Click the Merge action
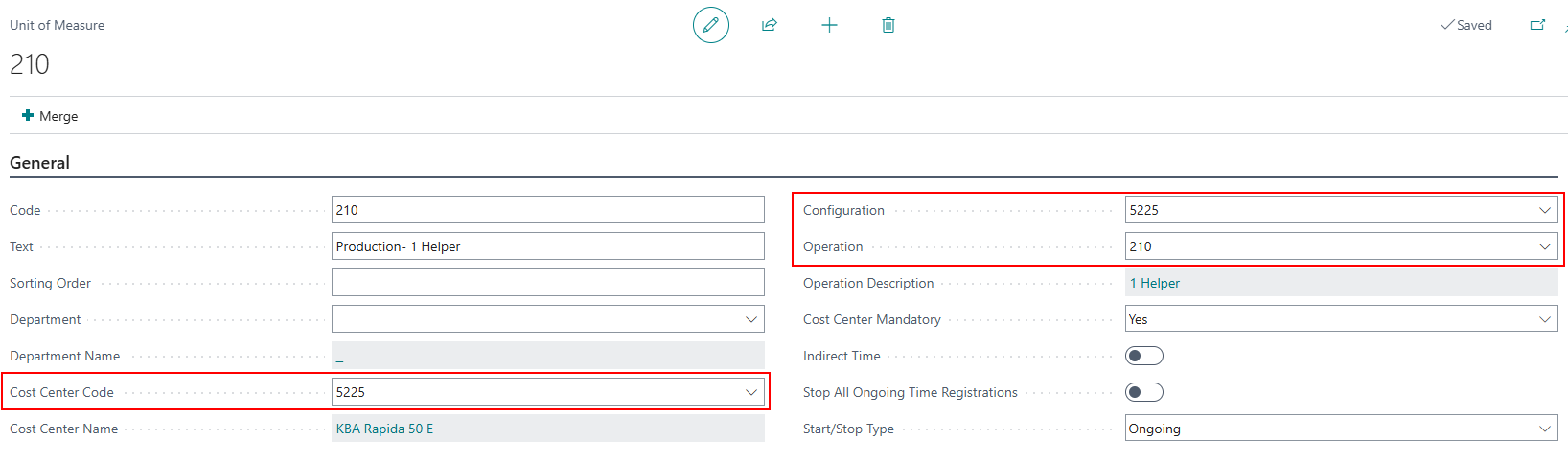Image resolution: width=1568 pixels, height=464 pixels. (x=50, y=116)
